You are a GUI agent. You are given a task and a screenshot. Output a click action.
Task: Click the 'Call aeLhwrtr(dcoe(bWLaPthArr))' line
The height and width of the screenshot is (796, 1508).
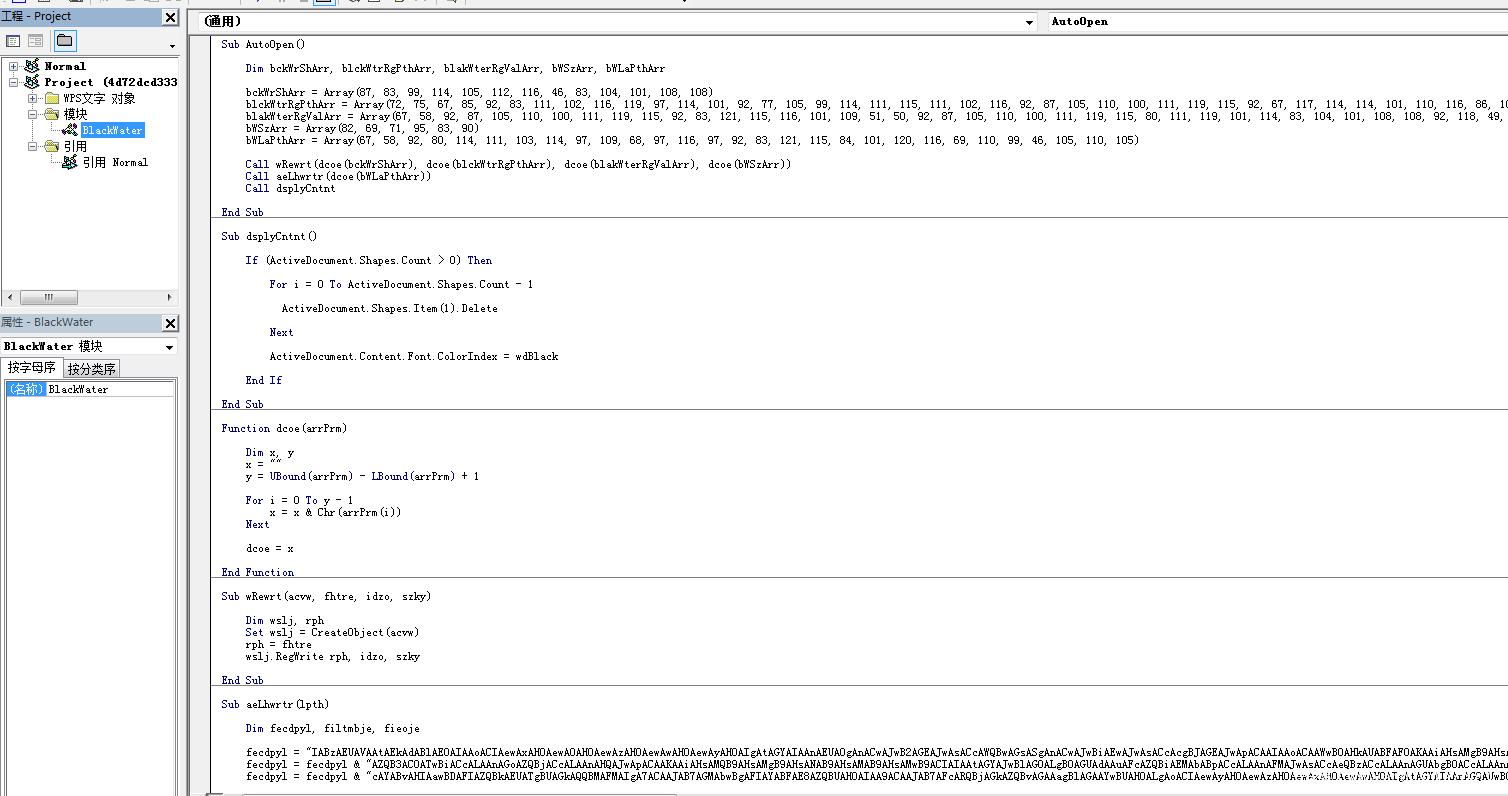click(x=338, y=176)
